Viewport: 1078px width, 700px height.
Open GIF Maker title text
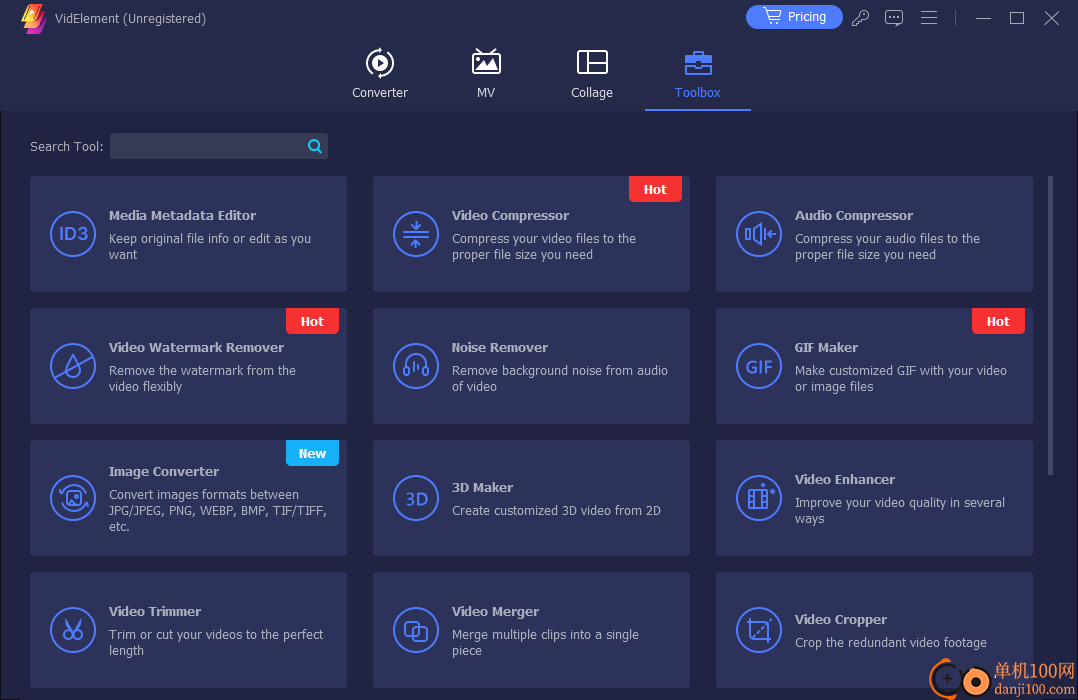tap(826, 347)
